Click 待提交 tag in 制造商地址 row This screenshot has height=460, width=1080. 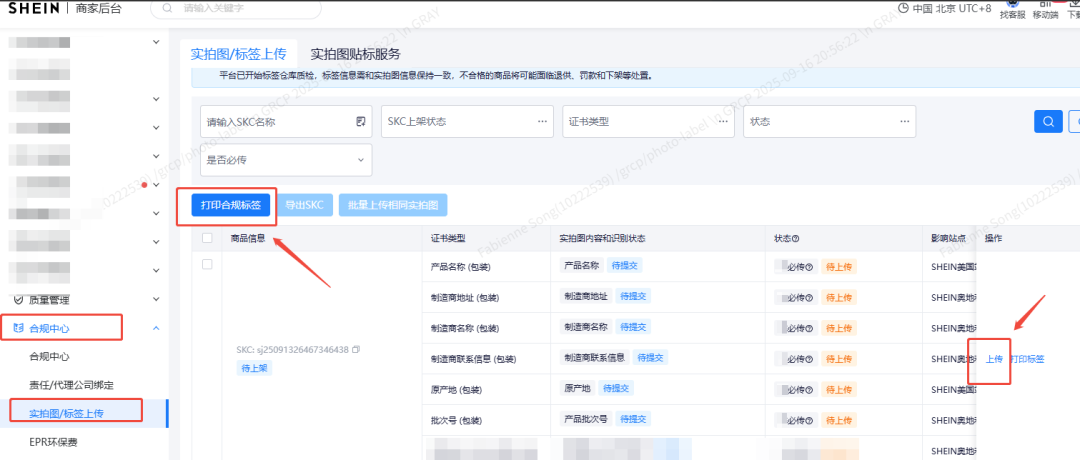pos(633,296)
